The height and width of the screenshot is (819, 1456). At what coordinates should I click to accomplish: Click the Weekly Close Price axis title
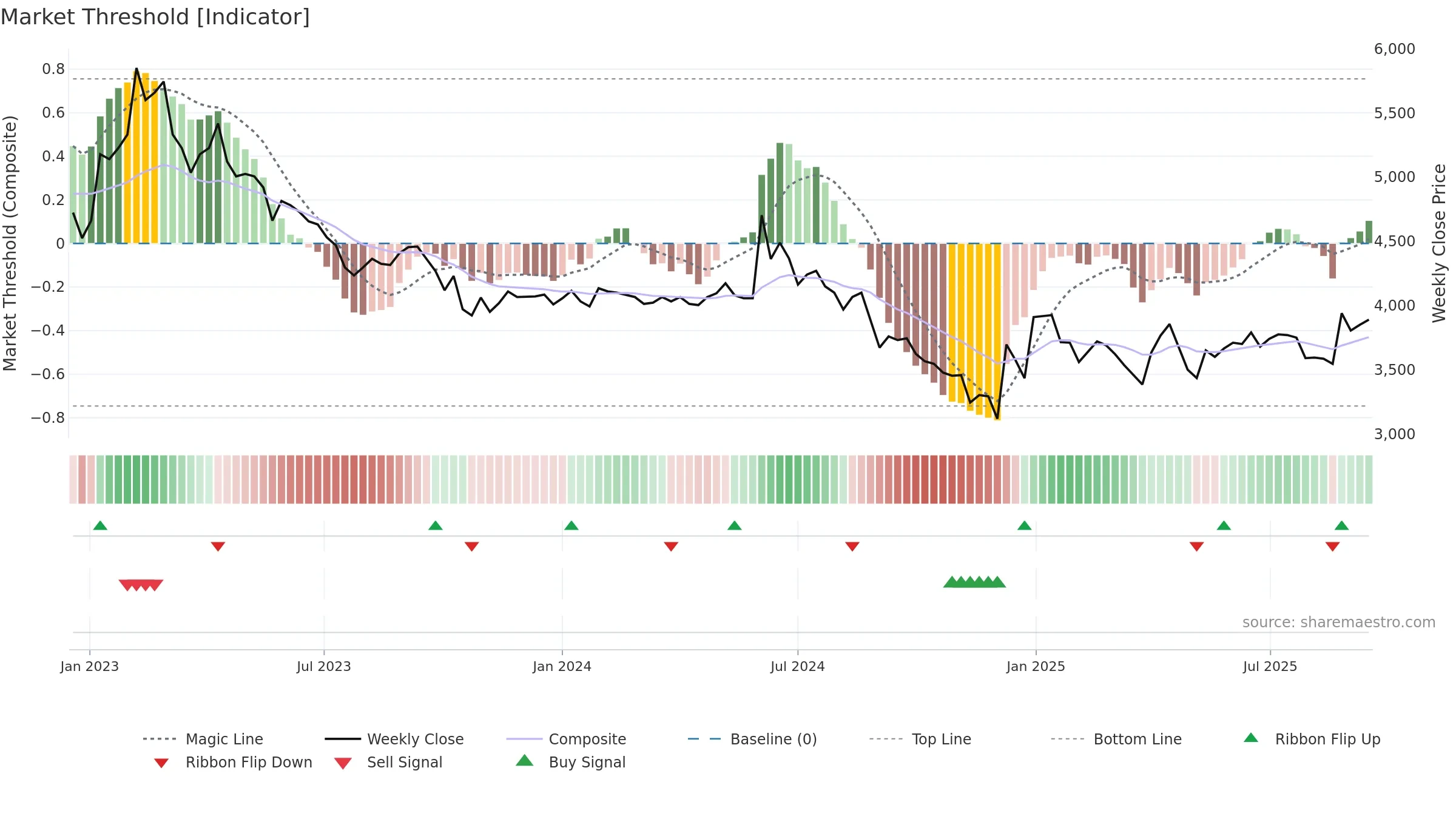(x=1440, y=243)
